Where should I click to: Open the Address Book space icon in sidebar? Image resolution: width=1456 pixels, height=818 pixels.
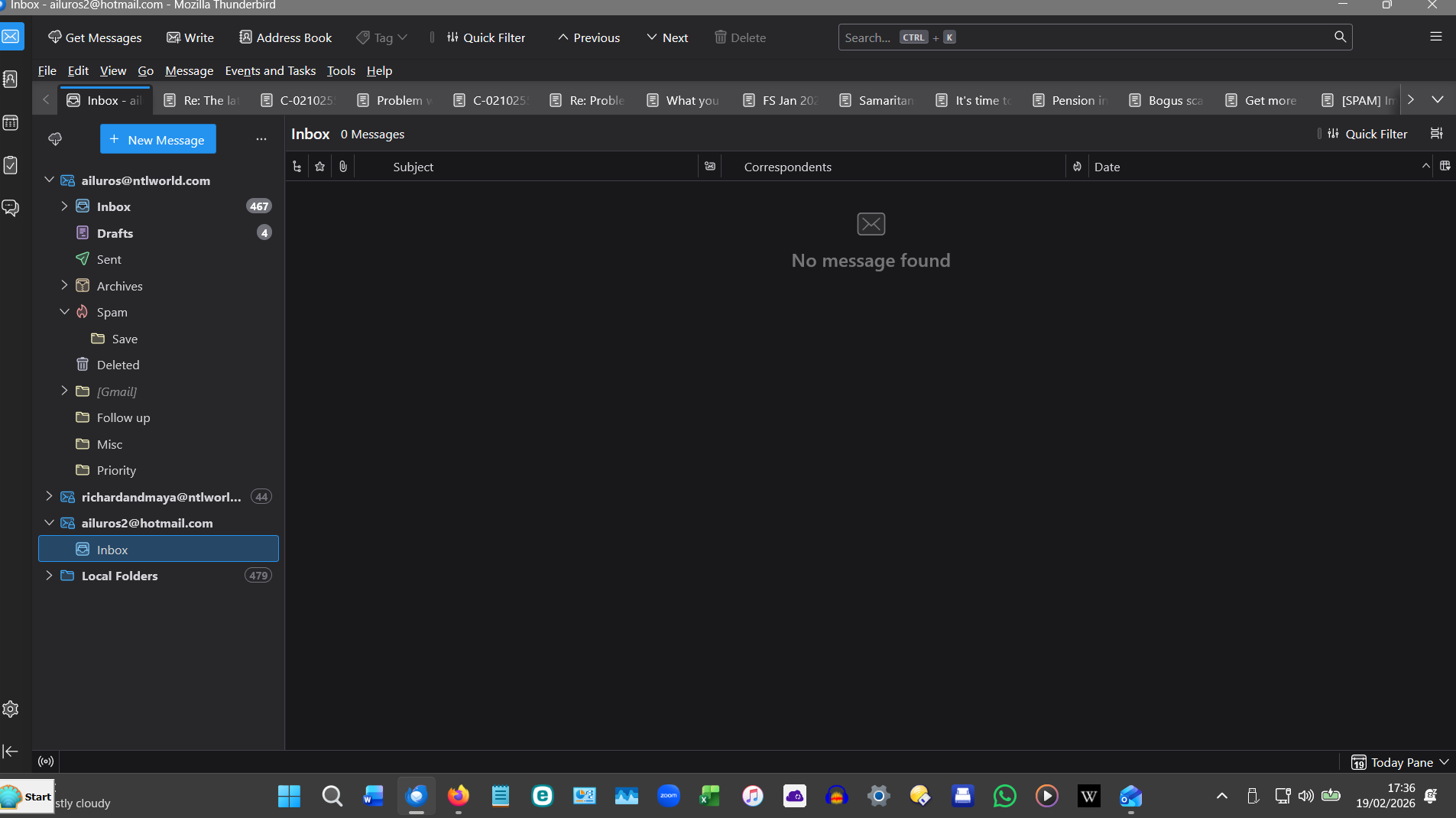coord(11,79)
